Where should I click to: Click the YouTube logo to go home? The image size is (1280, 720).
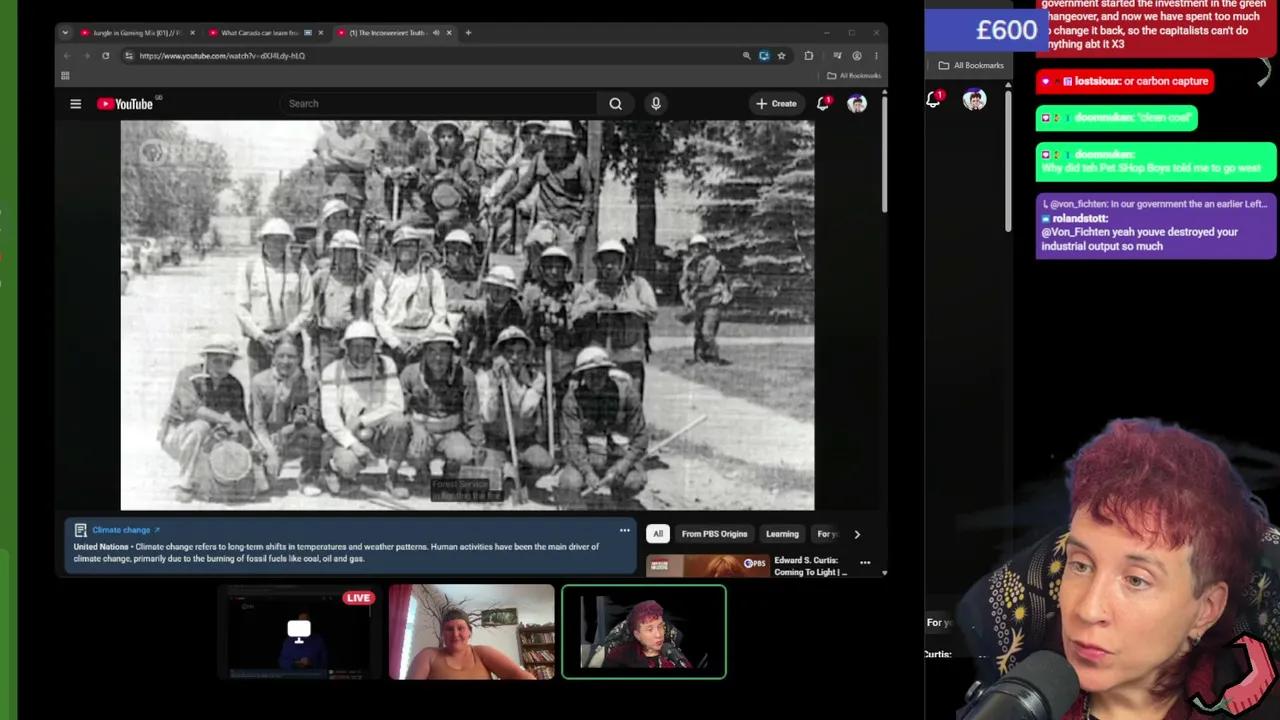[125, 104]
